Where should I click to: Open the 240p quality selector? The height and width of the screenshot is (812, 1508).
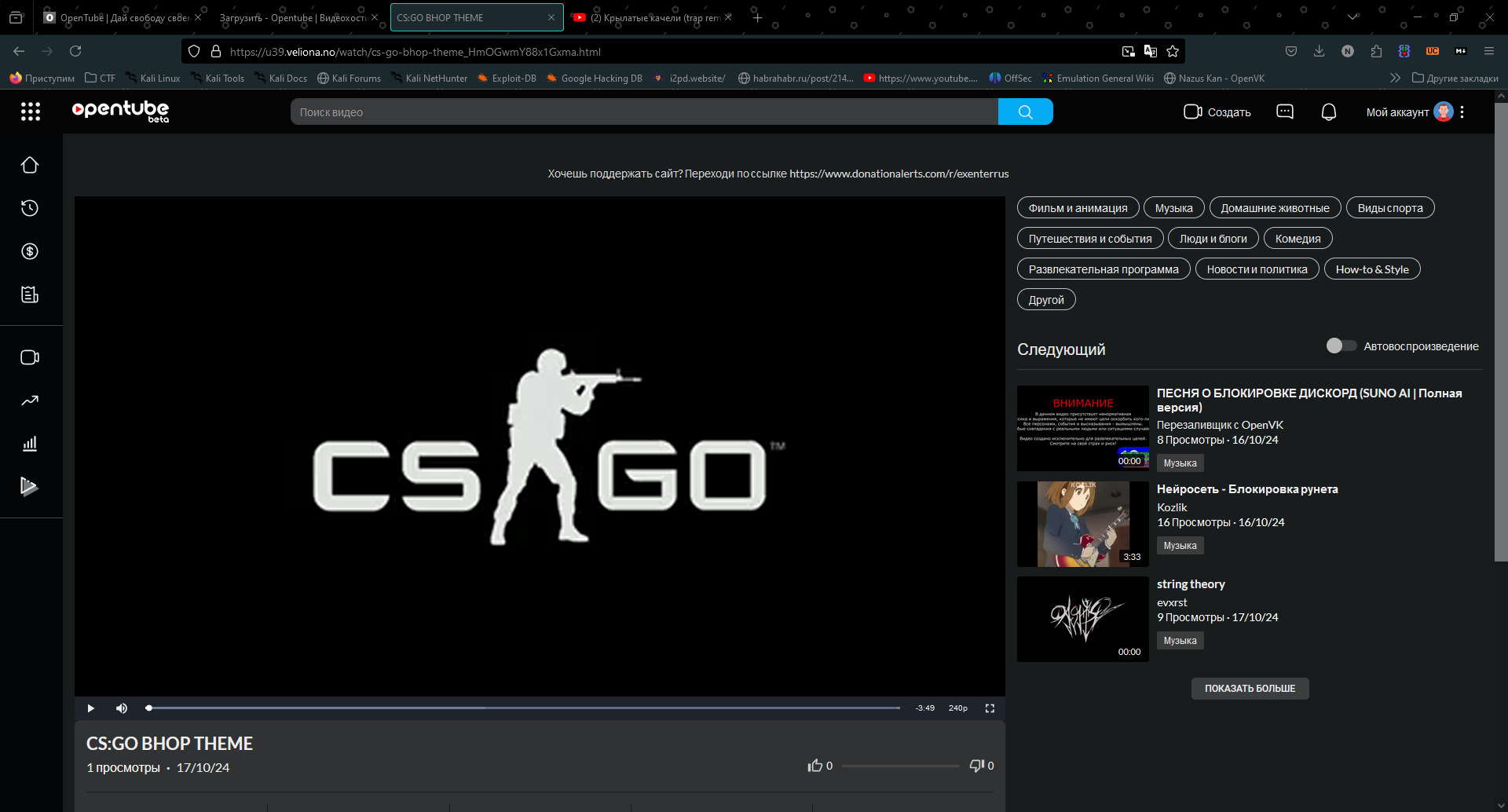point(957,708)
